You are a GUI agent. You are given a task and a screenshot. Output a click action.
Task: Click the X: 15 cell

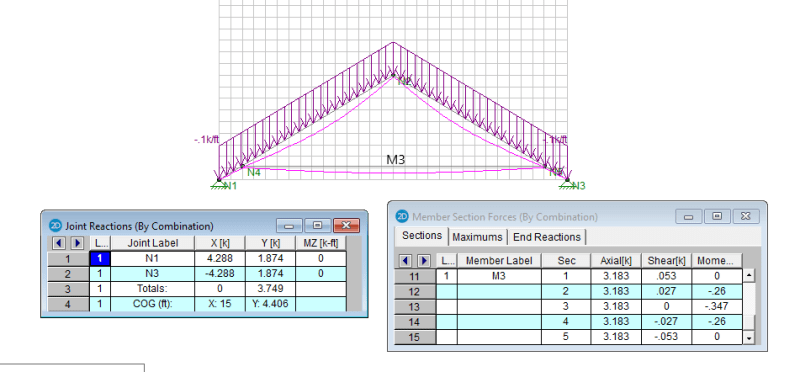click(220, 304)
